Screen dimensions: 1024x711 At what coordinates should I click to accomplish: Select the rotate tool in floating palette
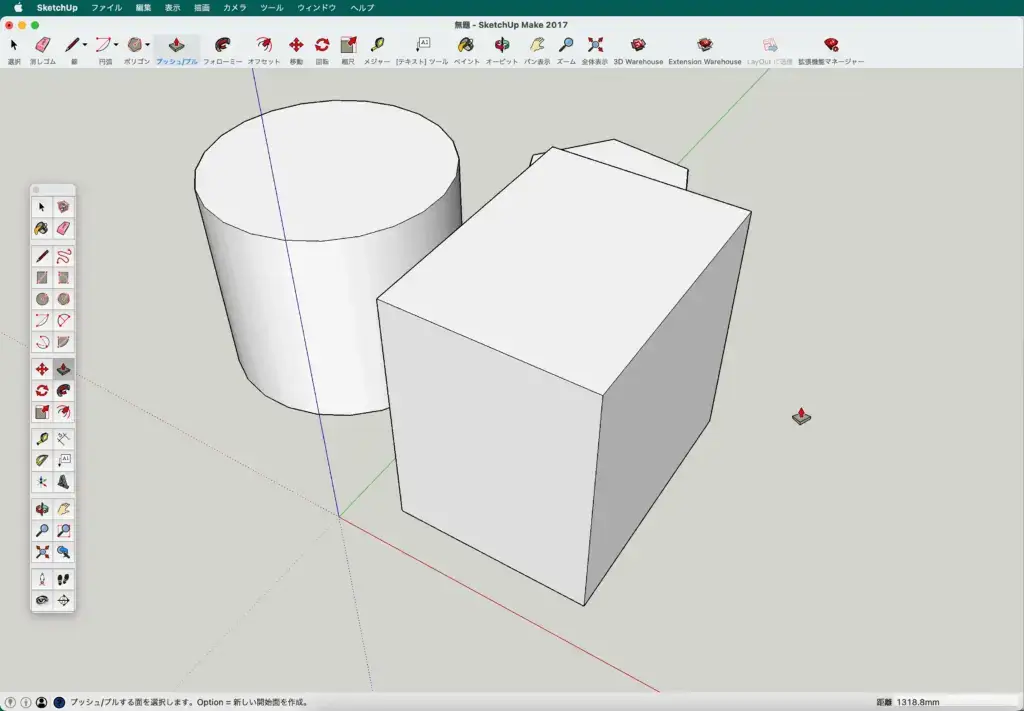click(x=42, y=390)
